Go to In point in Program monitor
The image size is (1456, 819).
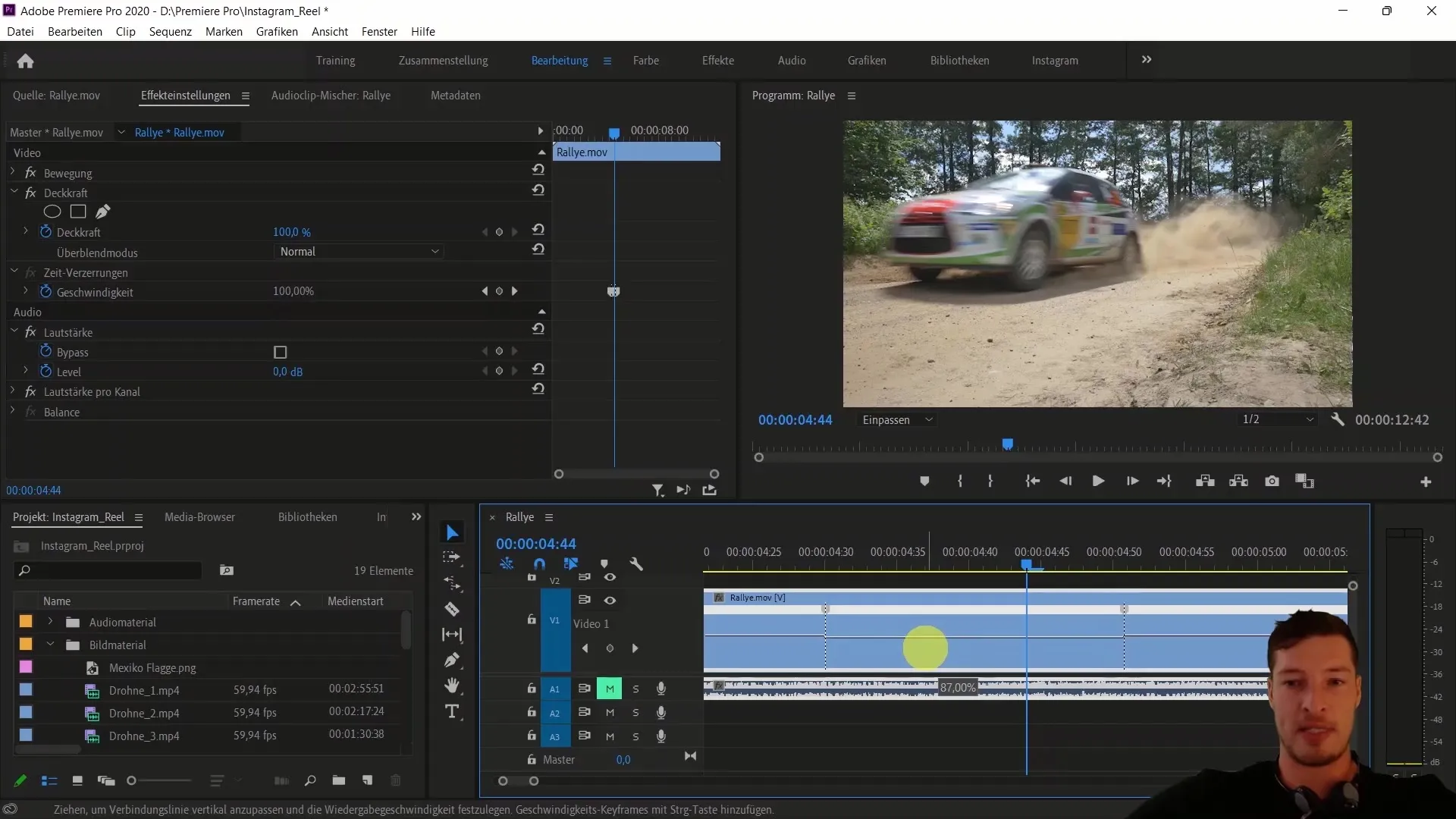point(1033,482)
